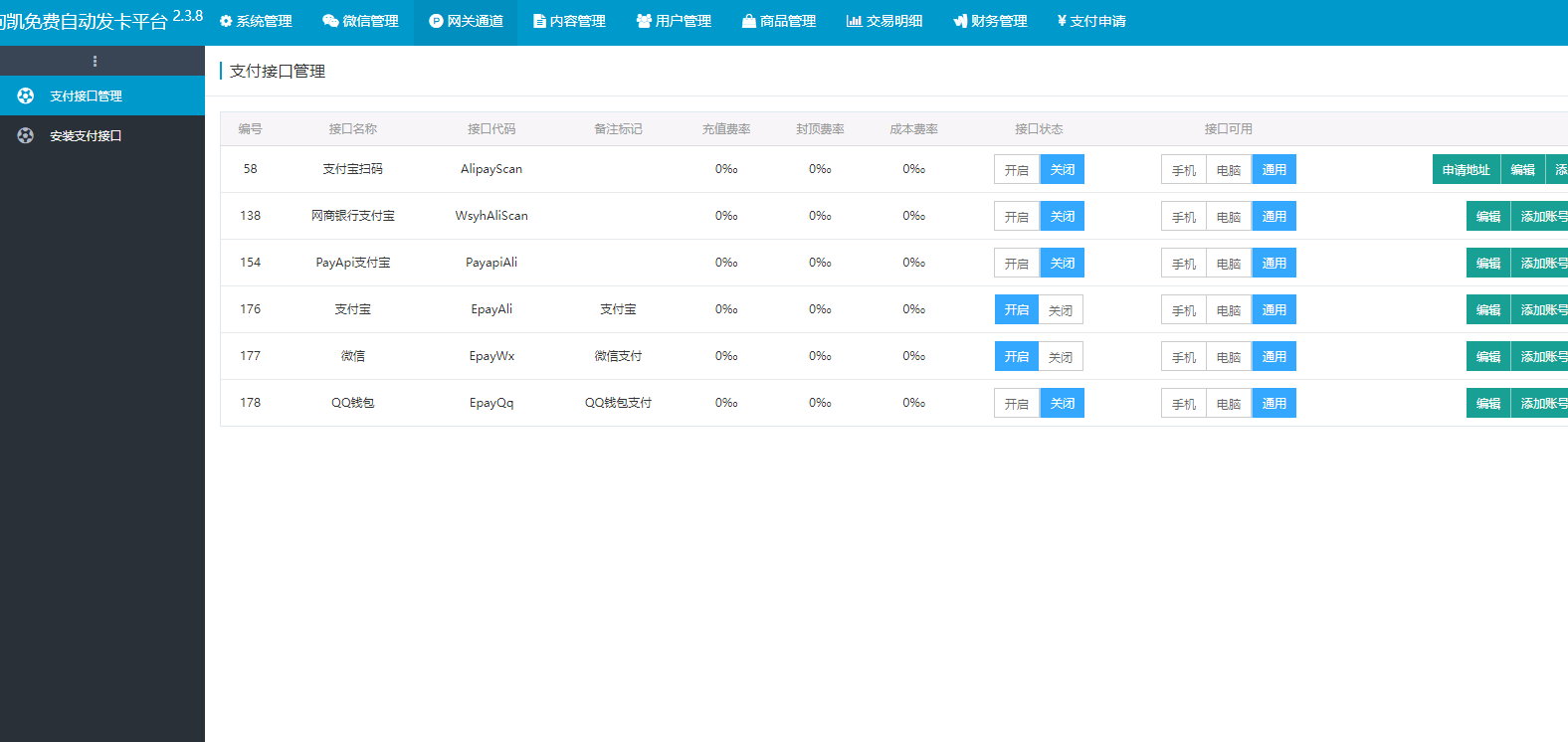
Task: Select 手机 availability for 支付宝 EpayAli row
Action: click(x=1183, y=310)
